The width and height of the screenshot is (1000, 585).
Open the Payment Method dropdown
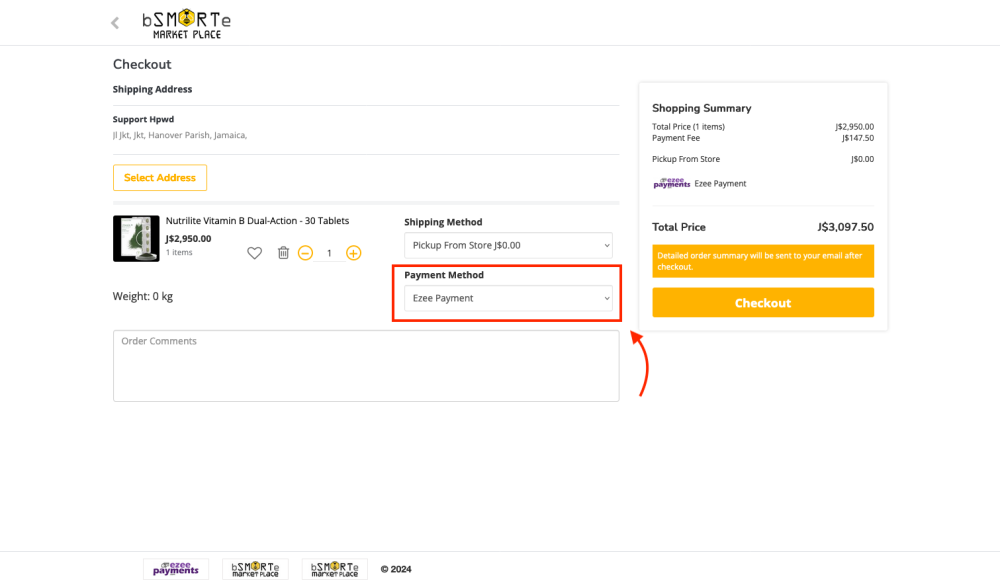pos(508,298)
